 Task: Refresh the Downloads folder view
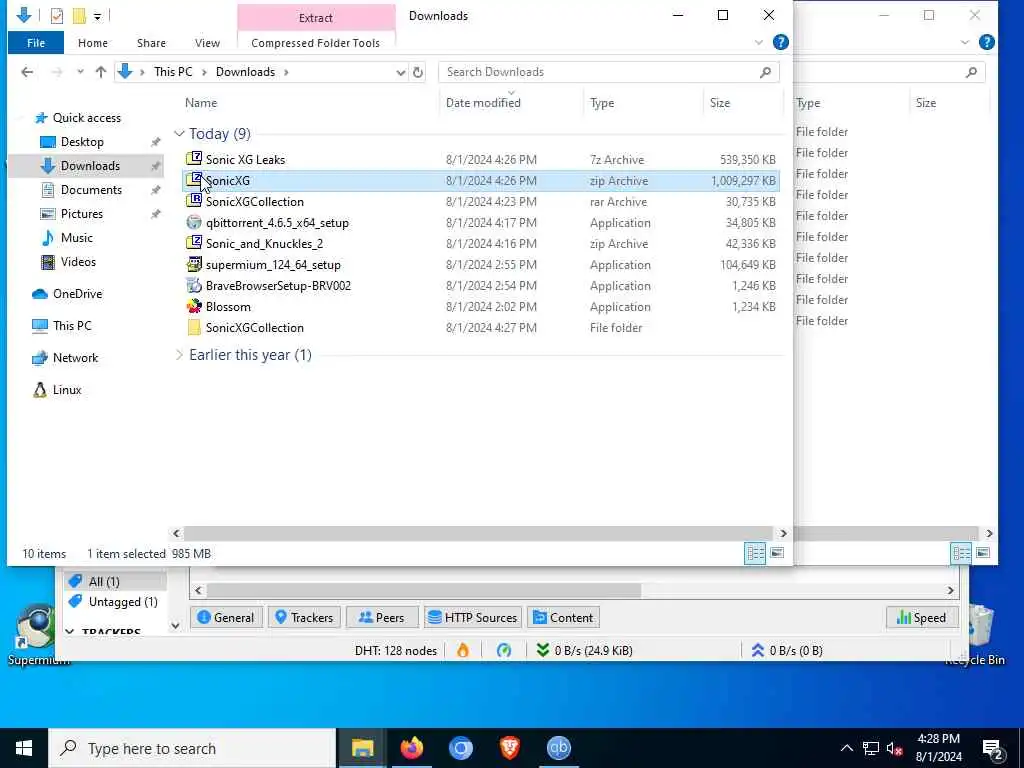click(x=418, y=72)
